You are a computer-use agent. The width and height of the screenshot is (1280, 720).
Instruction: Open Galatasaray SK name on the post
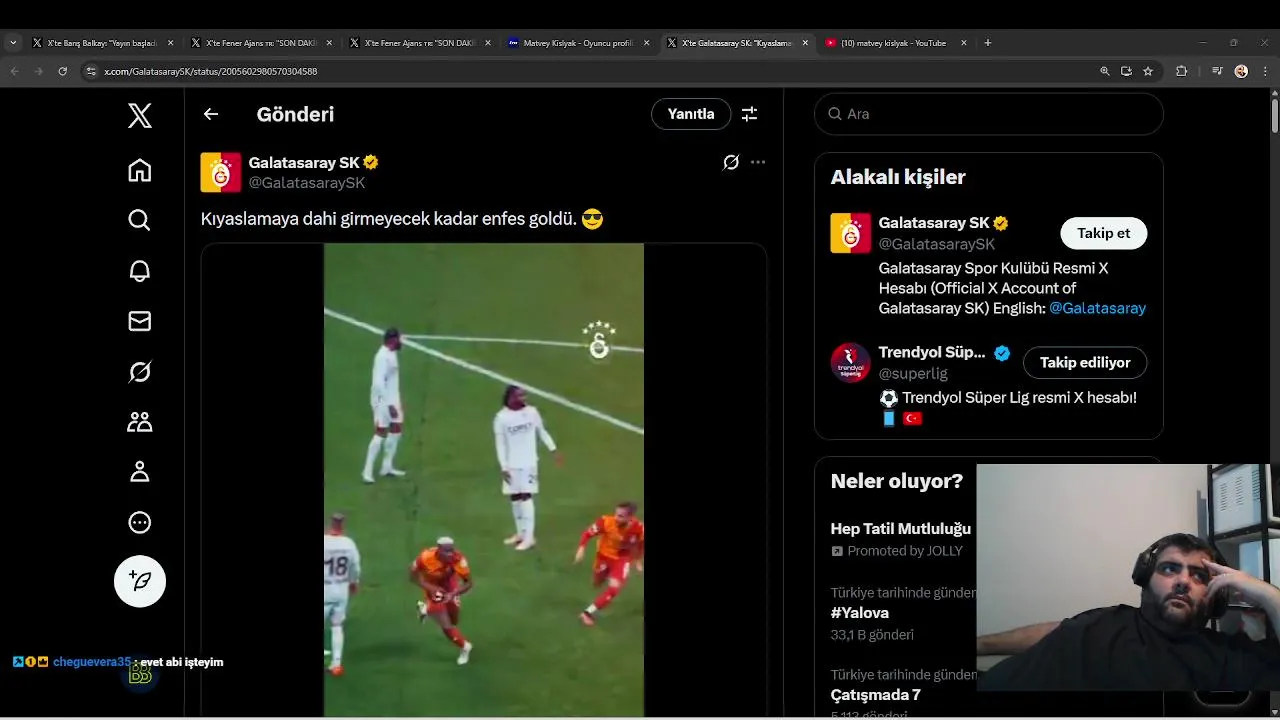[304, 162]
